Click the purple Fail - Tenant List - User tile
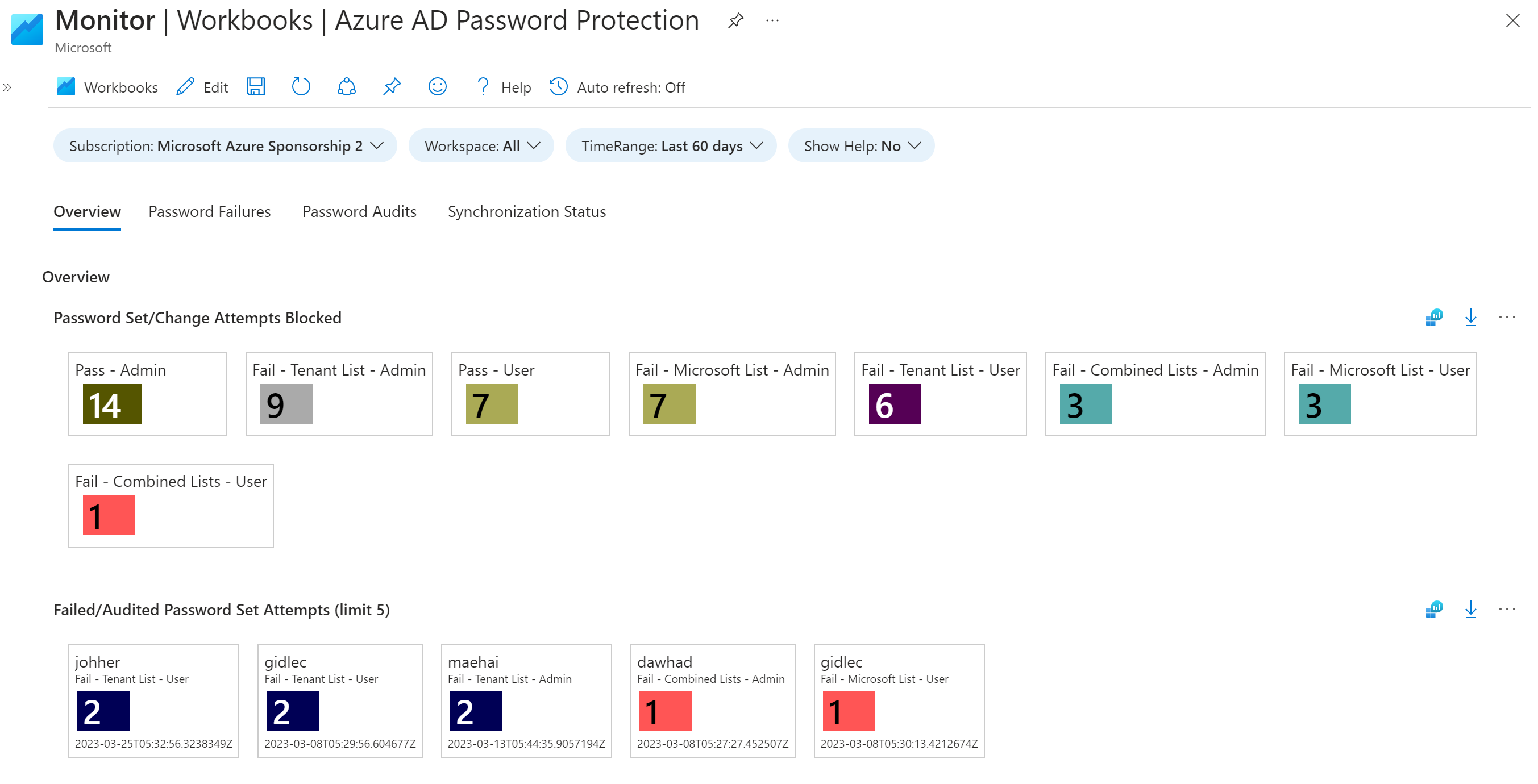Image resolution: width=1538 pixels, height=784 pixels. click(940, 394)
